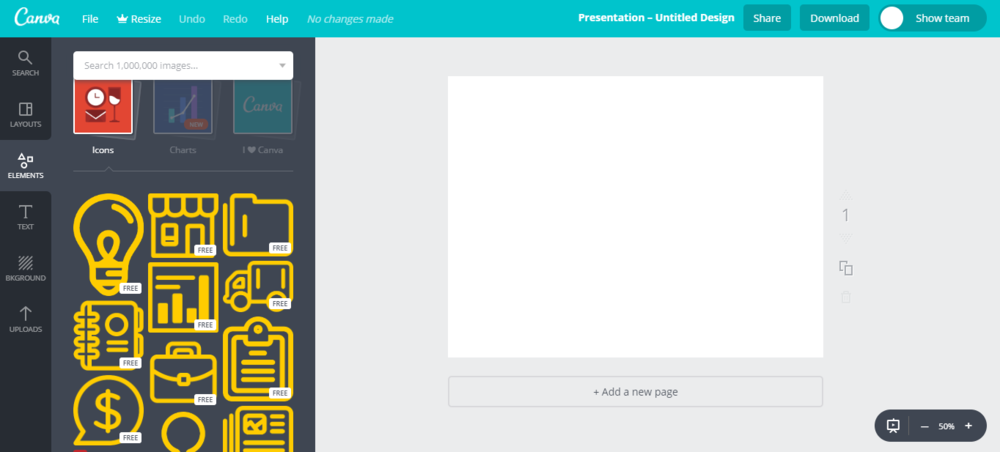Open the File menu
Image resolution: width=1000 pixels, height=452 pixels.
tap(90, 19)
